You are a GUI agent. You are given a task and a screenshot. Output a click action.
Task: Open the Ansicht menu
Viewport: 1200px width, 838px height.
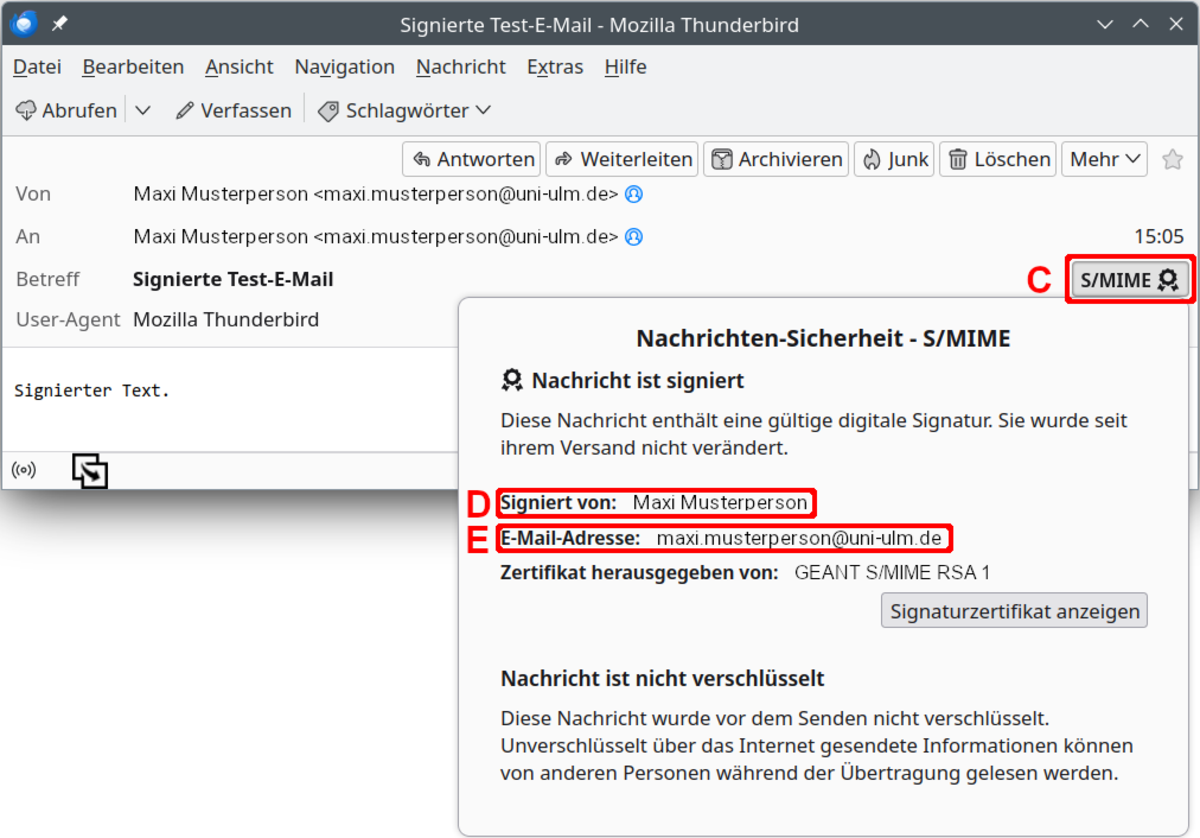[239, 67]
